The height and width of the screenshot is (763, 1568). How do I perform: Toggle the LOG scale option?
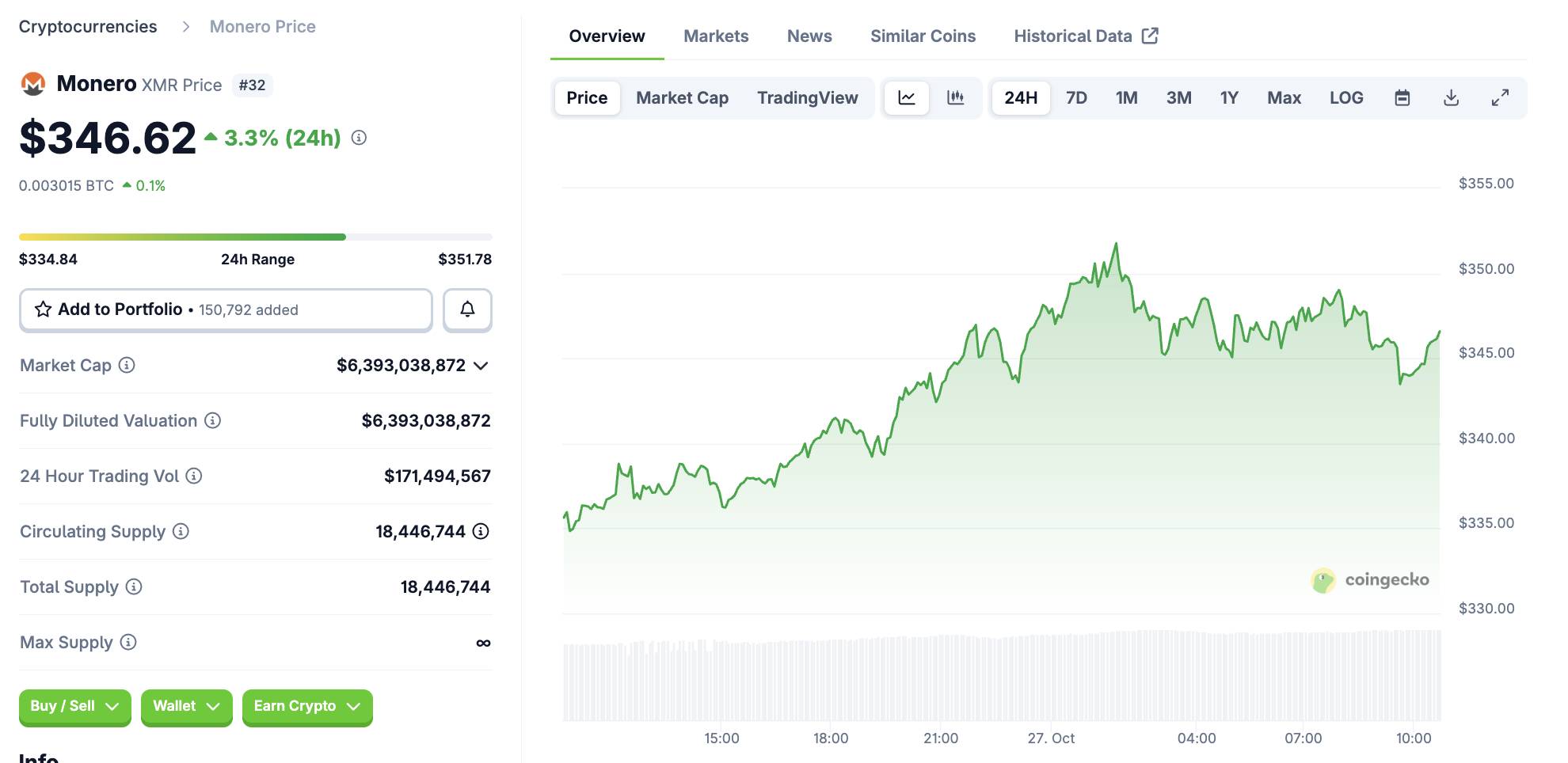1346,98
